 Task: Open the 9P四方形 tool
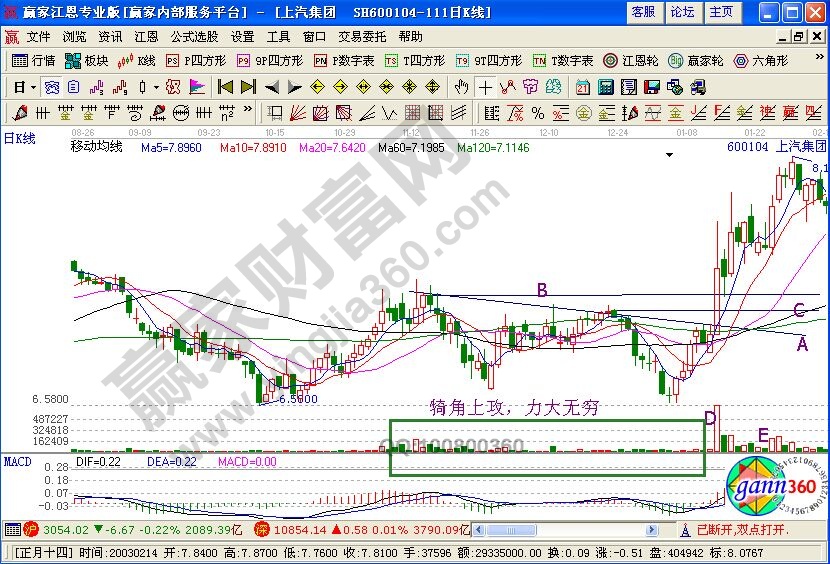(269, 61)
